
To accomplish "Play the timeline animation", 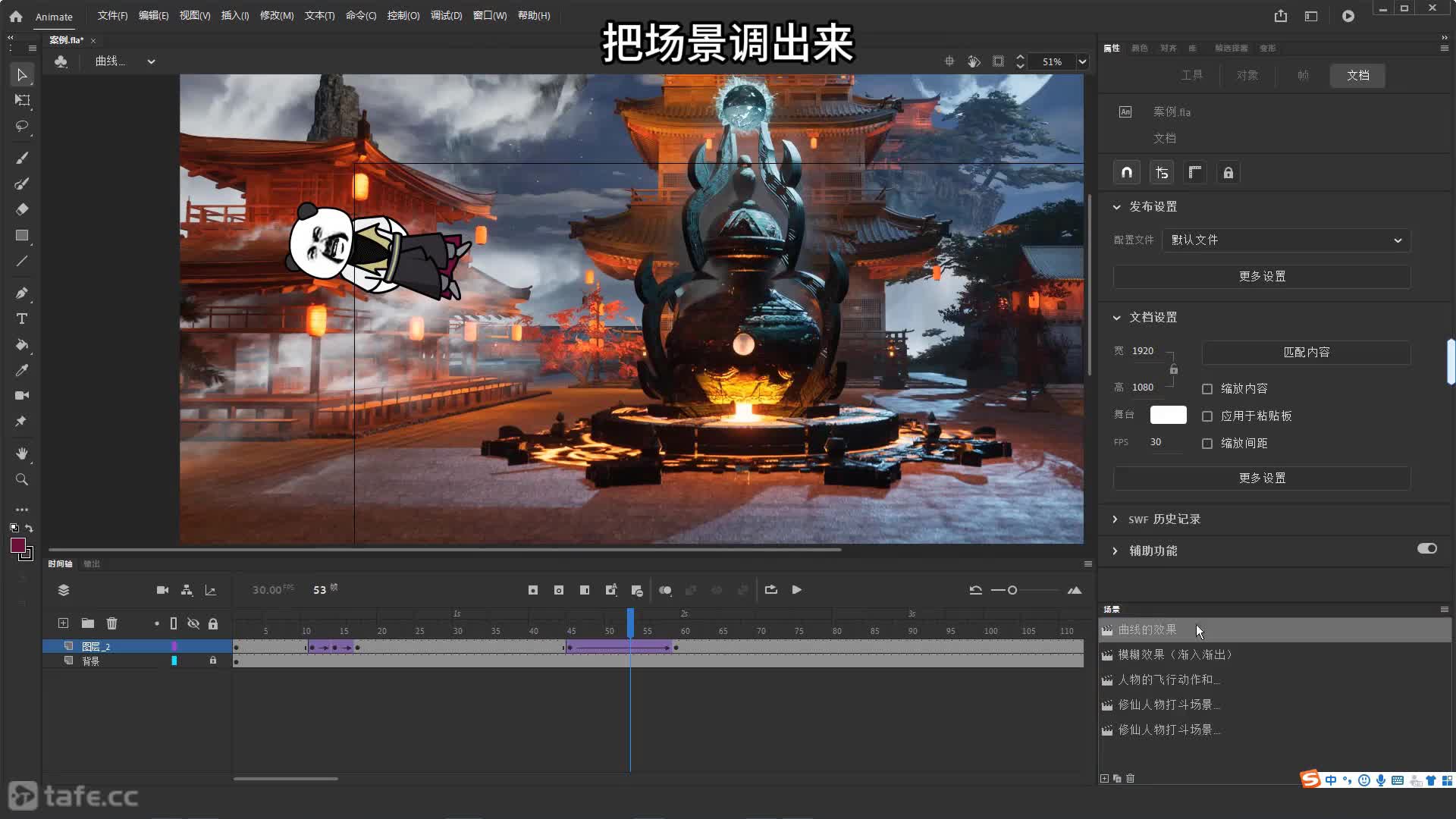I will tap(797, 590).
